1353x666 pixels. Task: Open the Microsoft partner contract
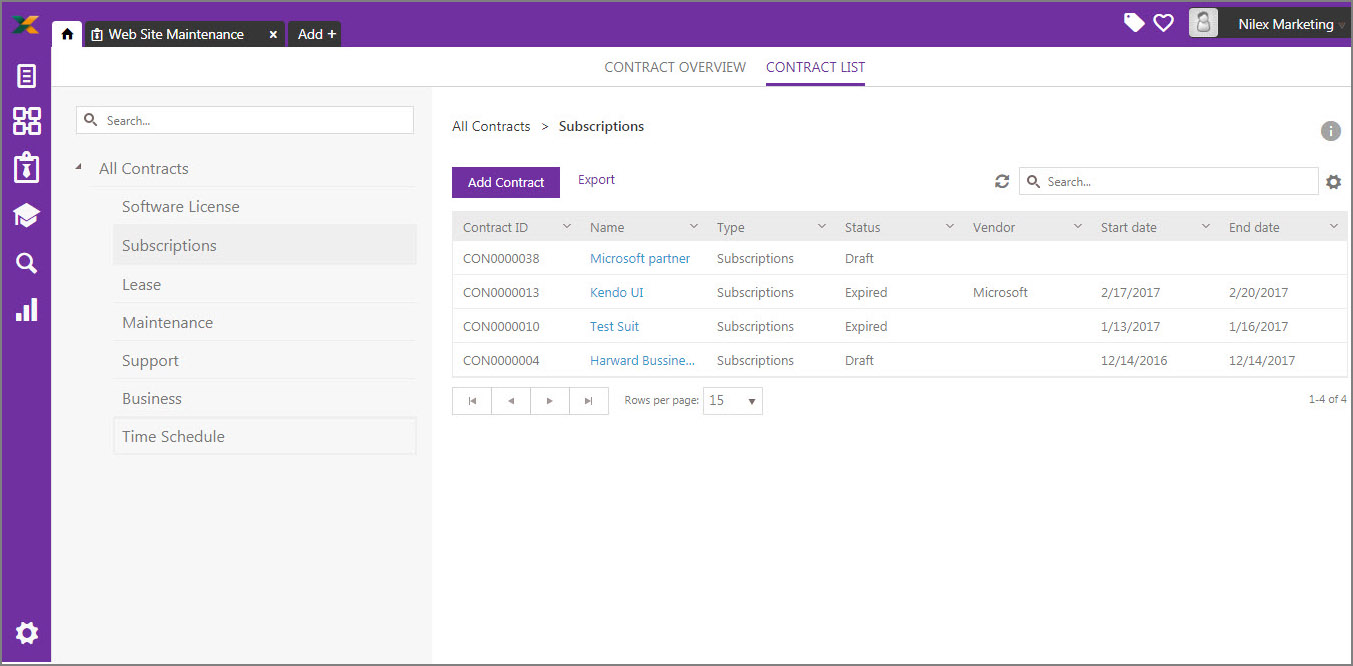tap(640, 258)
